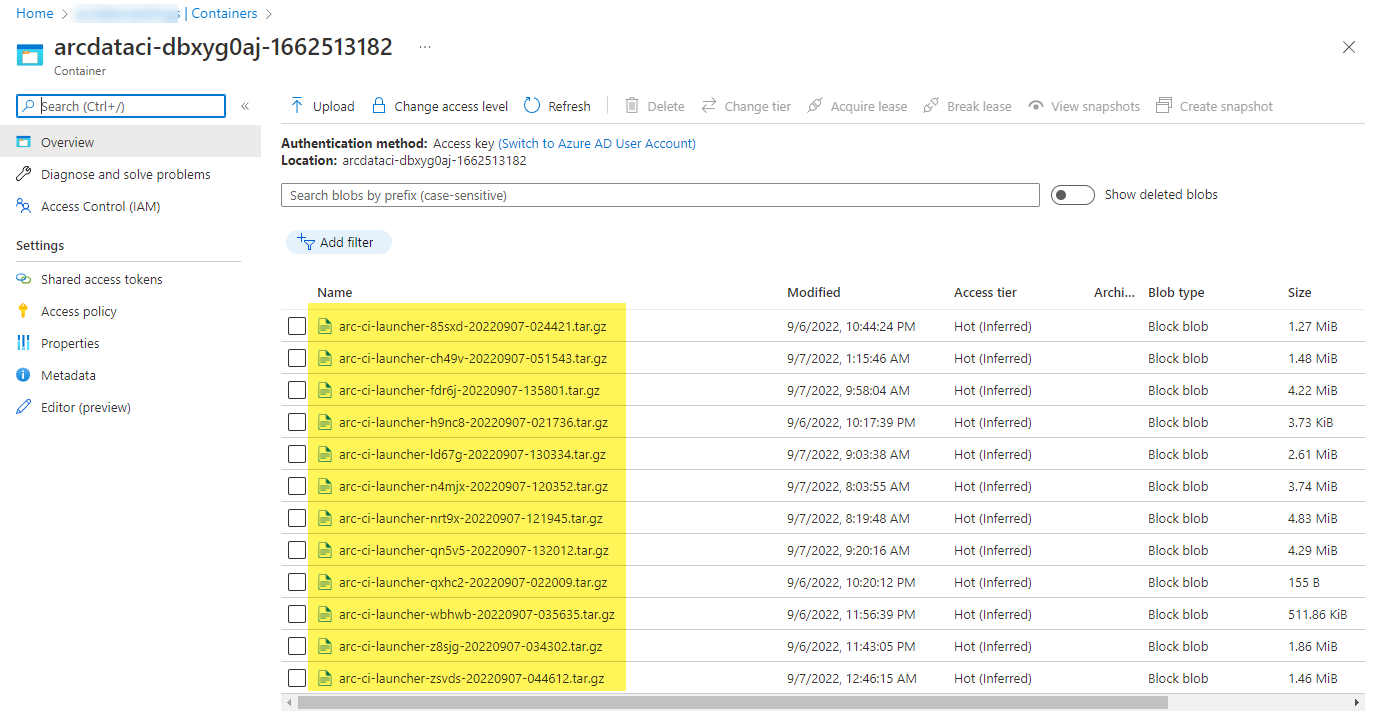Open Shared access tokens settings
Viewport: 1384px width, 712px height.
(x=101, y=279)
